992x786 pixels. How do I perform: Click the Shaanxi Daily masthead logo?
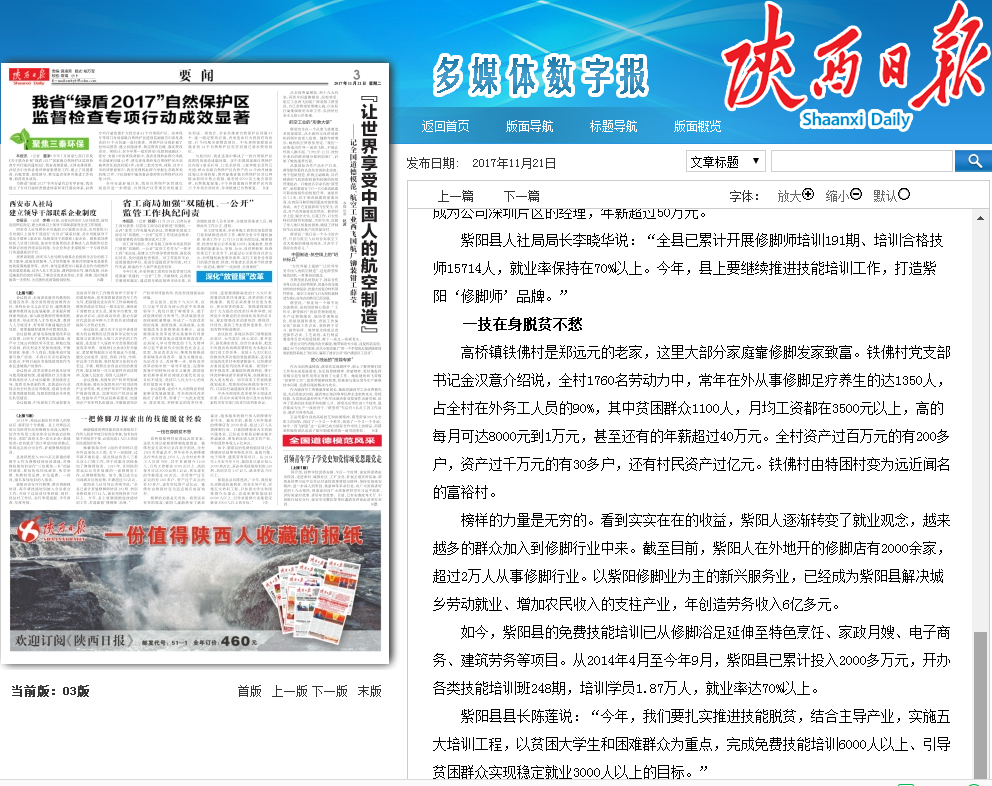click(857, 66)
